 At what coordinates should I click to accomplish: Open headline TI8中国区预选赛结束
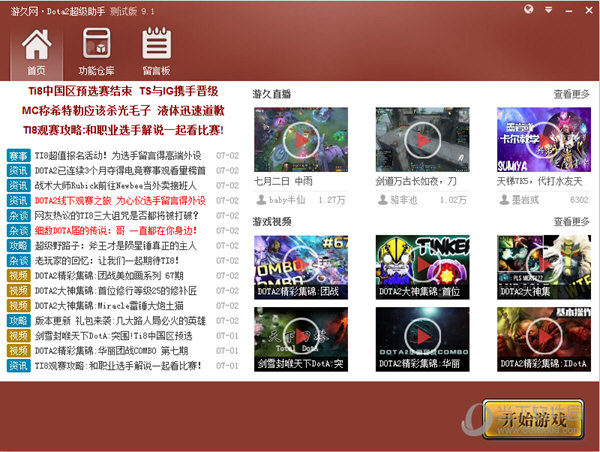click(x=80, y=91)
